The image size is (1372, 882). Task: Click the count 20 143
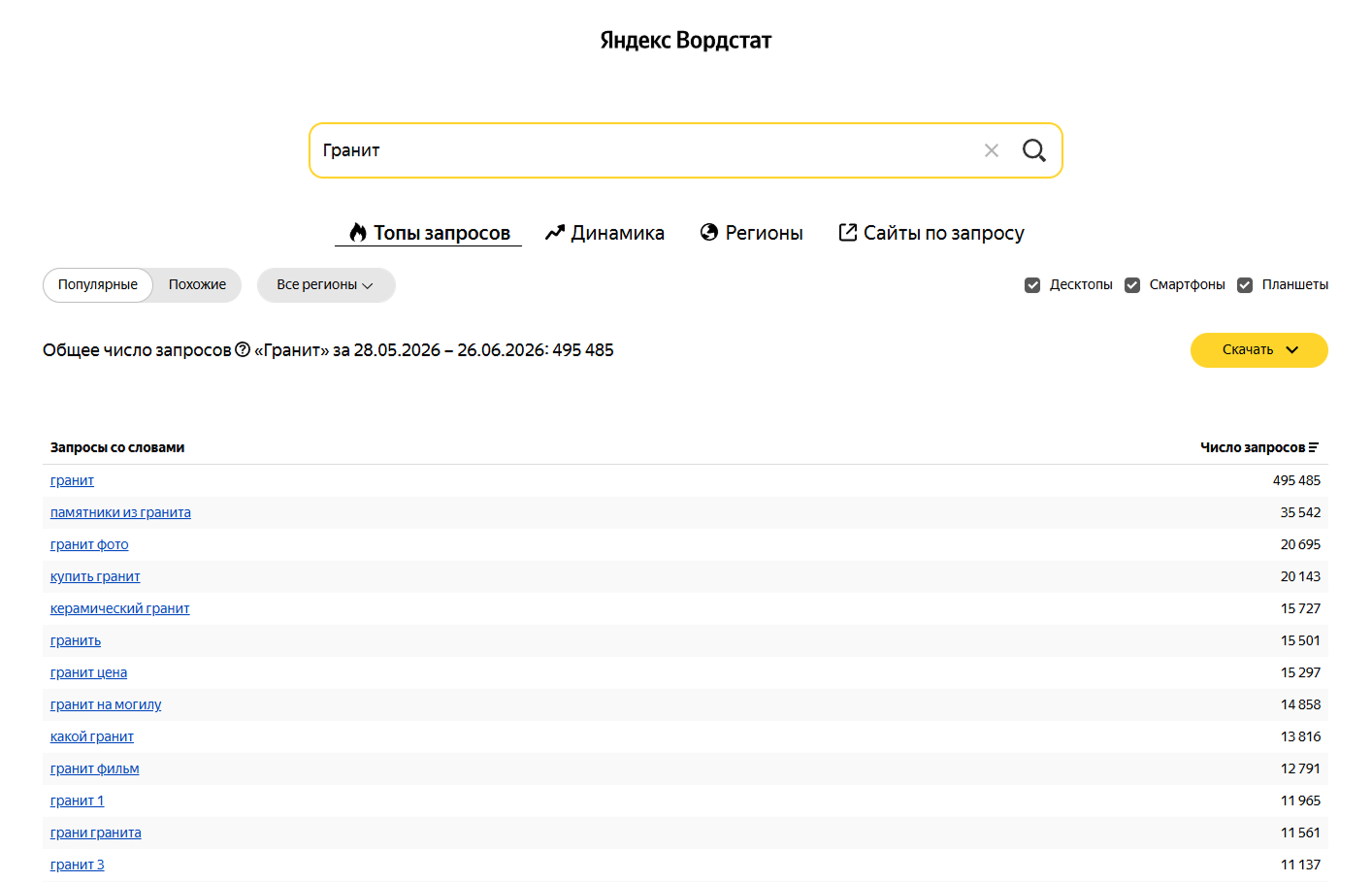1300,576
